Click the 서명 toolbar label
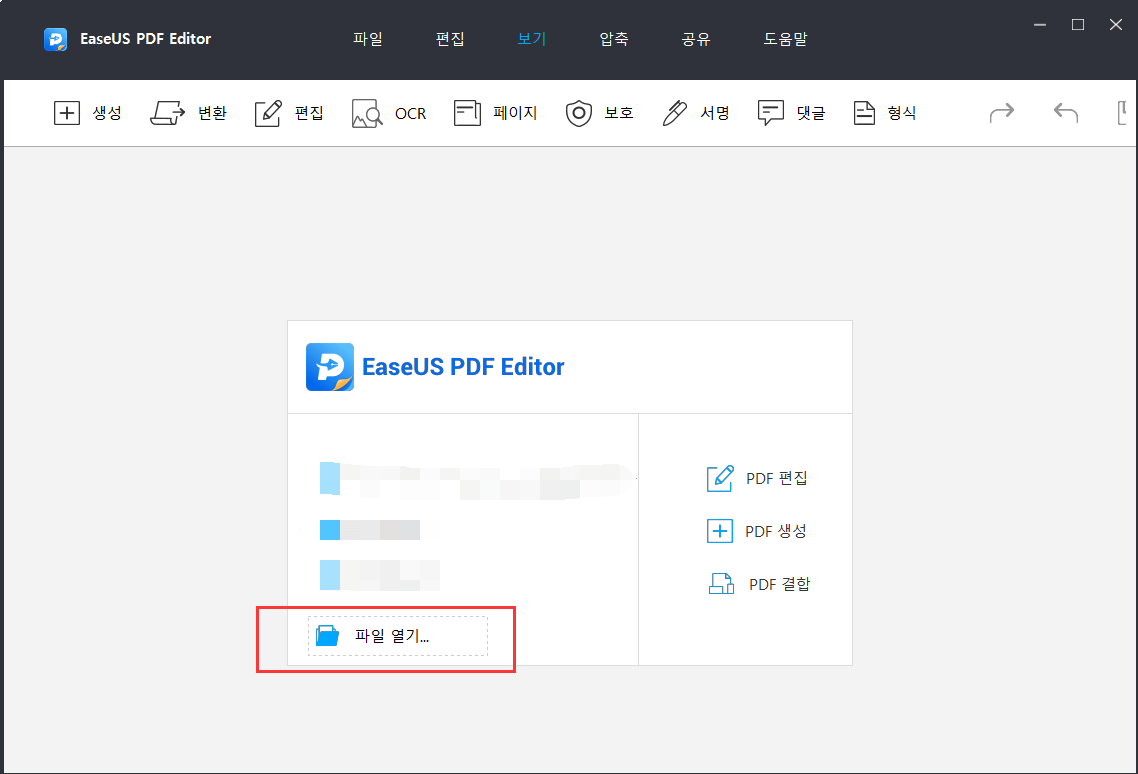 coord(715,113)
